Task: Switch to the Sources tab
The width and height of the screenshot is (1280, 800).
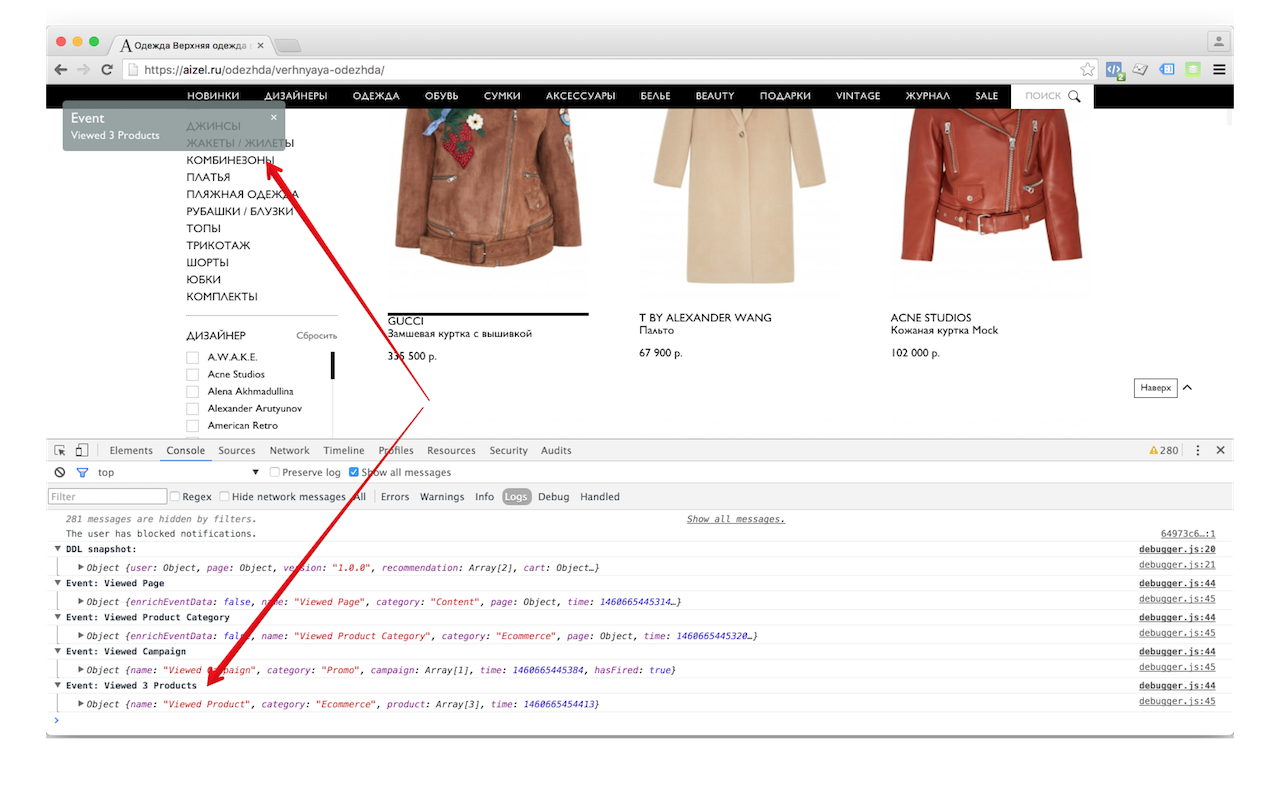Action: pyautogui.click(x=237, y=451)
